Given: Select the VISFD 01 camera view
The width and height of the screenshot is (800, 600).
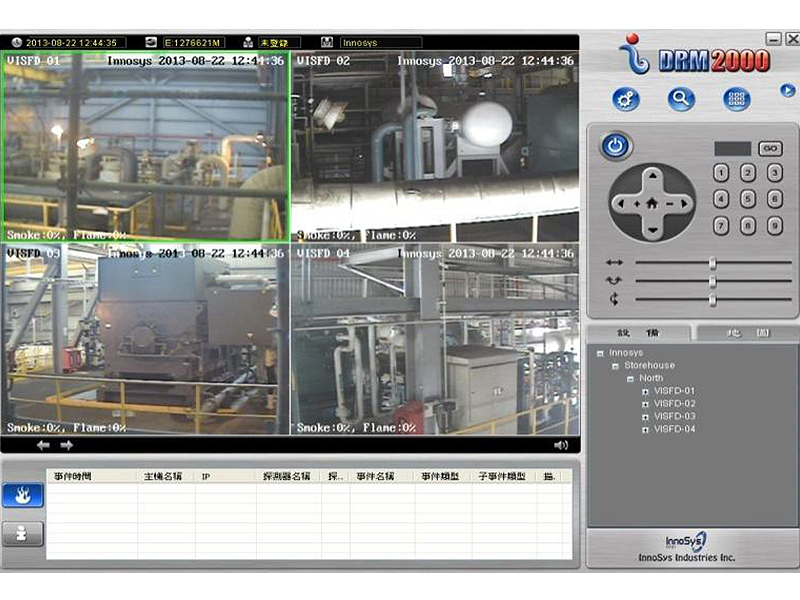Looking at the screenshot, I should [145, 146].
